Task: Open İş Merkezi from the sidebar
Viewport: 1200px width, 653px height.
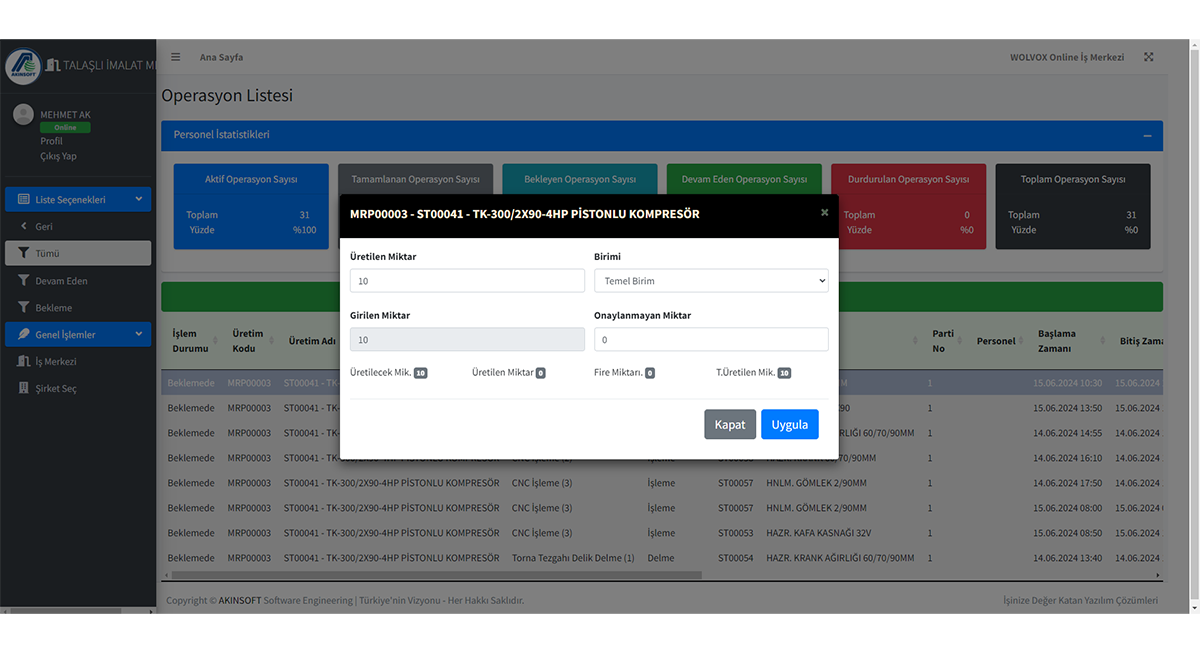Action: 56,362
